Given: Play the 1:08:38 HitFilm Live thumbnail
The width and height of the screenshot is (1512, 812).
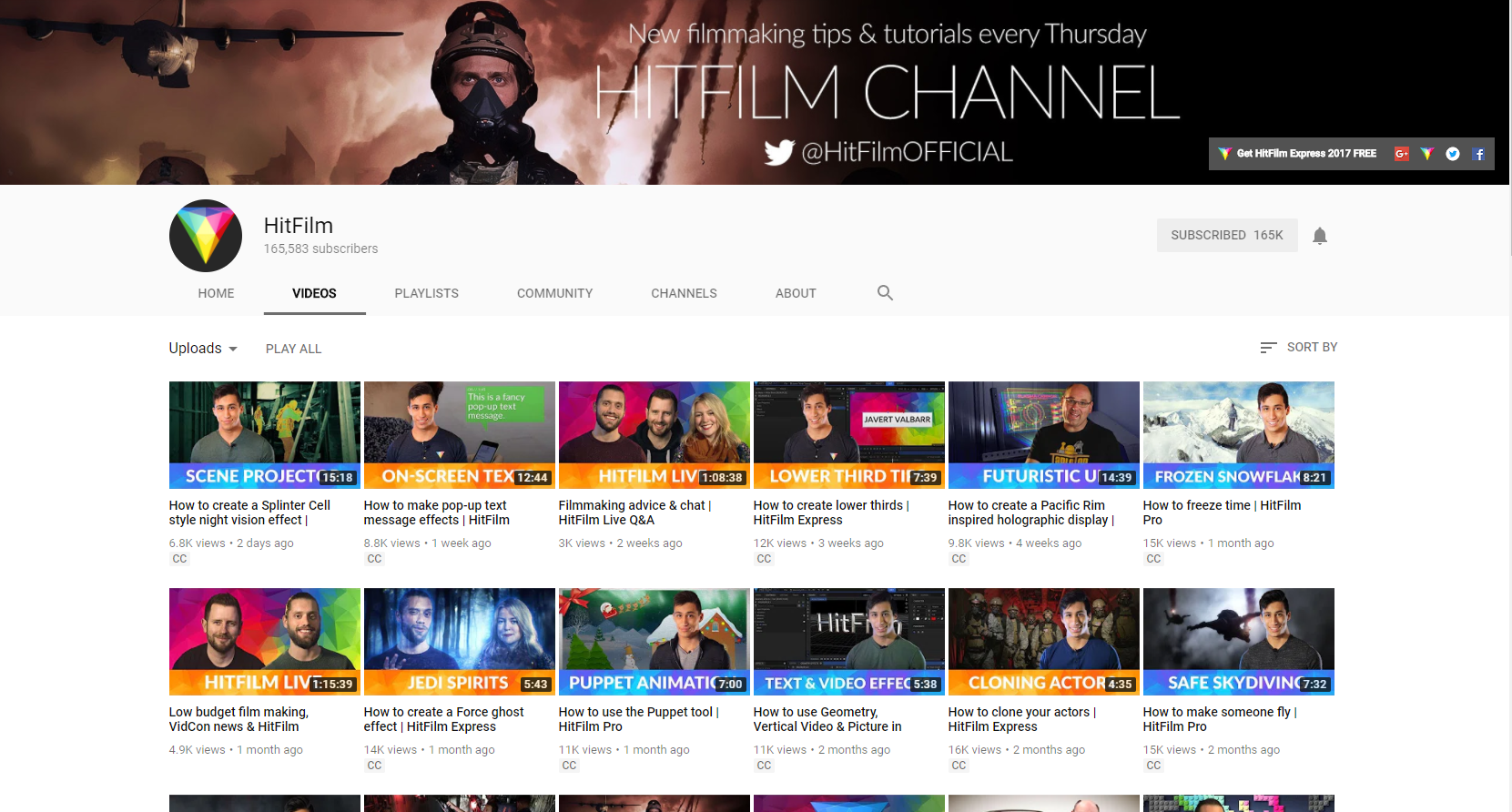Looking at the screenshot, I should click(x=655, y=435).
